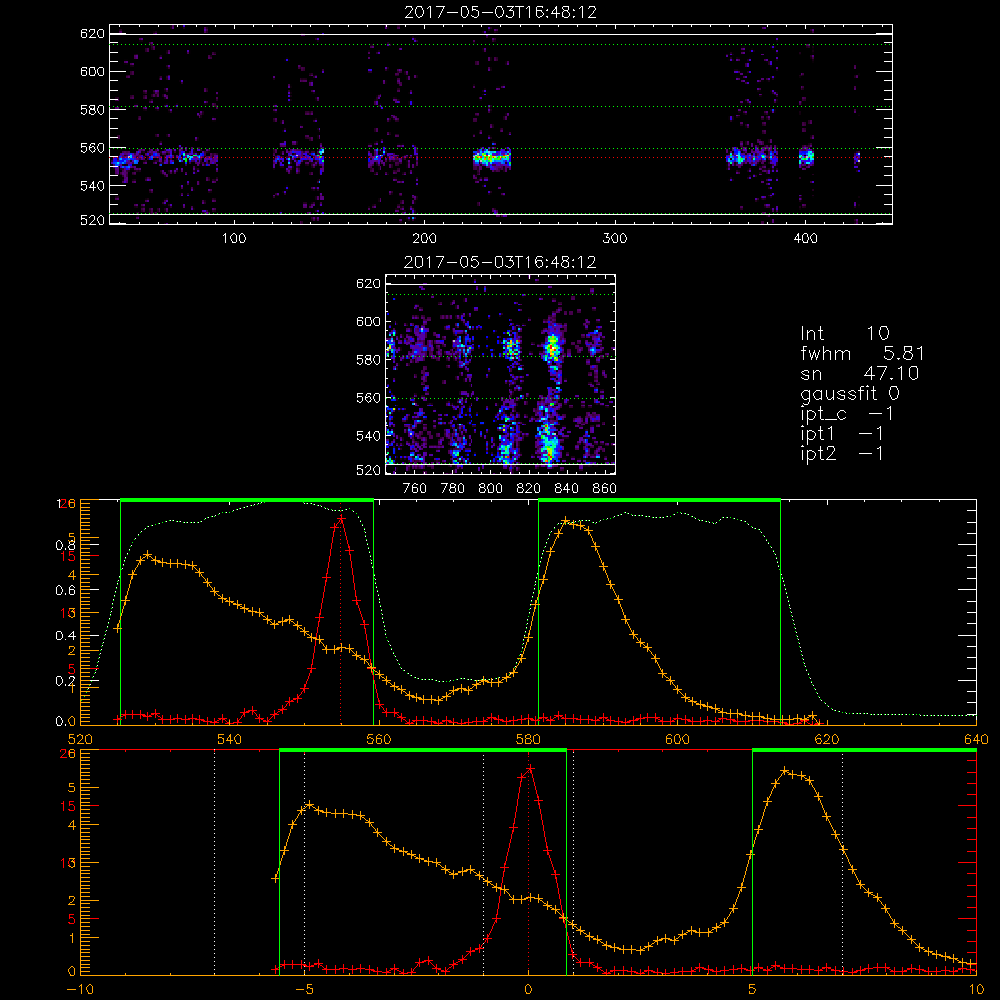This screenshot has width=1000, height=1000.
Task: Click x-axis label 200 in top spectrogram
Action: [424, 238]
